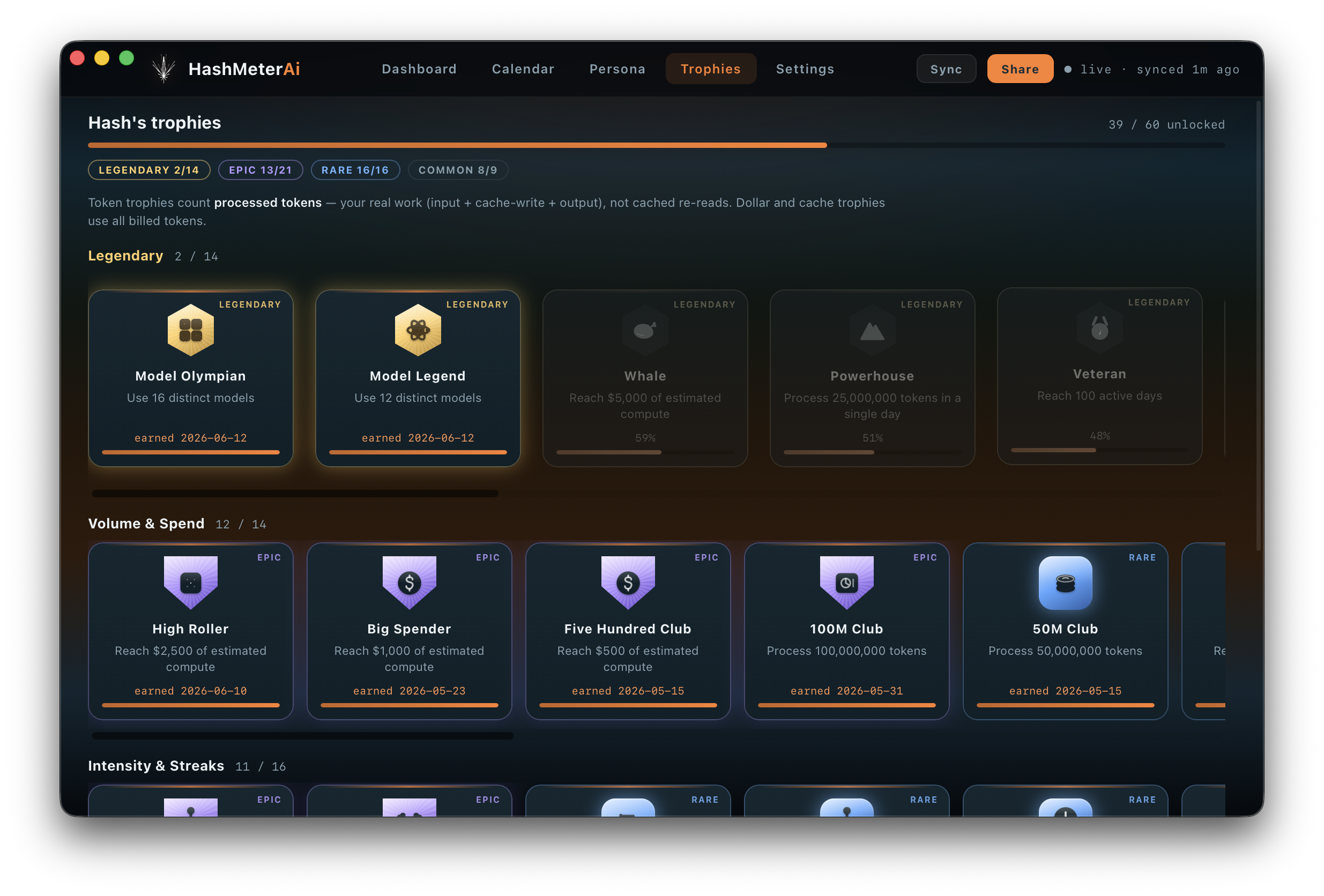Click the HashMeterAi logo icon
The image size is (1324, 896).
tap(164, 69)
